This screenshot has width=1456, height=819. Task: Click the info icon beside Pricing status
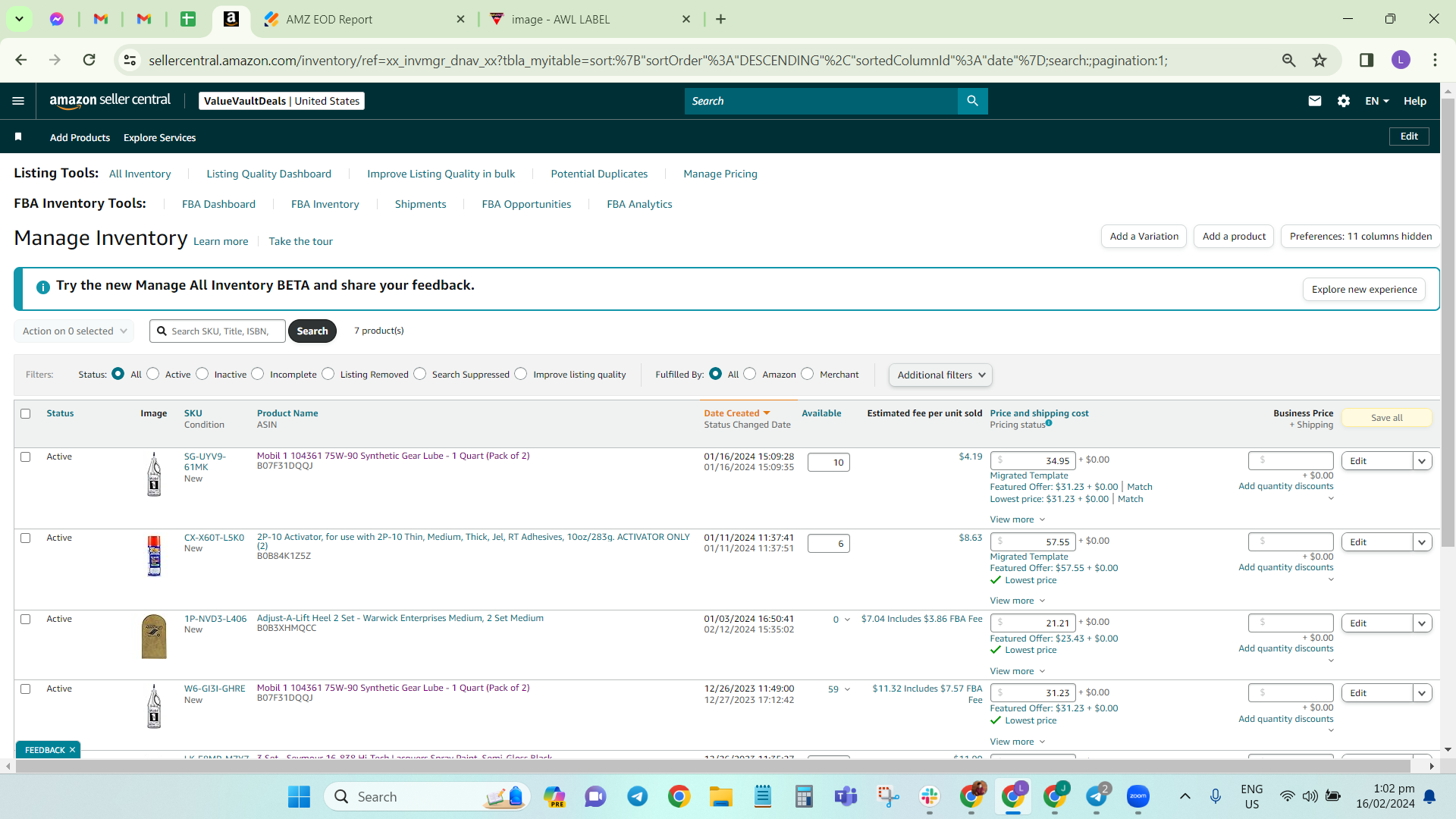click(1049, 423)
